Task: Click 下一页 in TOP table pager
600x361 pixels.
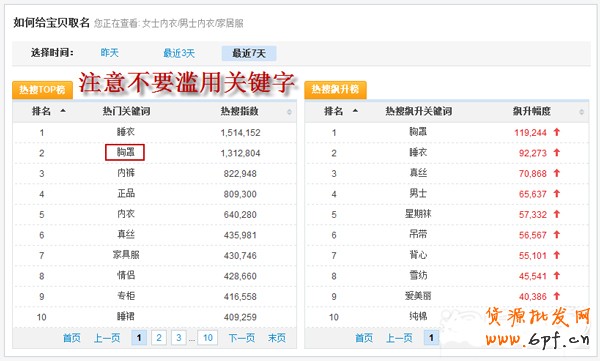Action: (x=242, y=338)
